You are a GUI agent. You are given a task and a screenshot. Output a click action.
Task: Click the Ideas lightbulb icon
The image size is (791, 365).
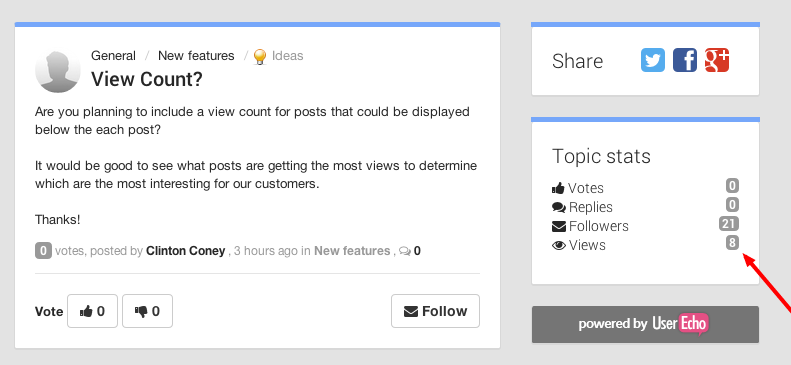tap(259, 56)
